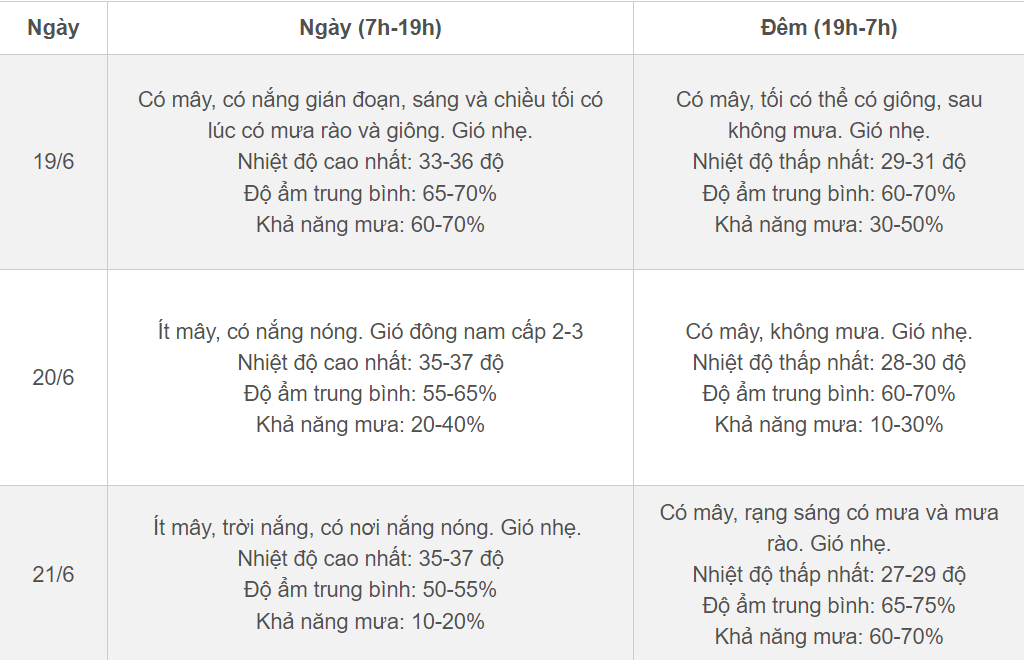Click "Ít mây, có nắng nóng" forecast line

[x=370, y=331]
